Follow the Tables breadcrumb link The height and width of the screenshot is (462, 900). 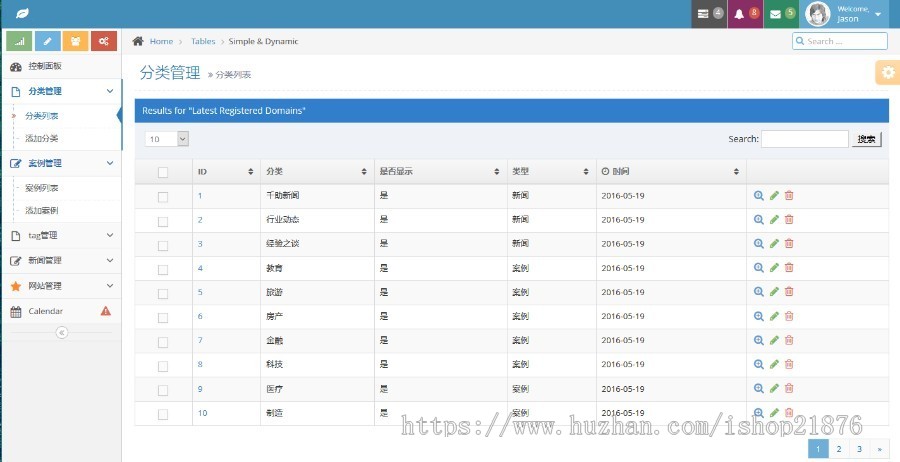click(x=203, y=41)
